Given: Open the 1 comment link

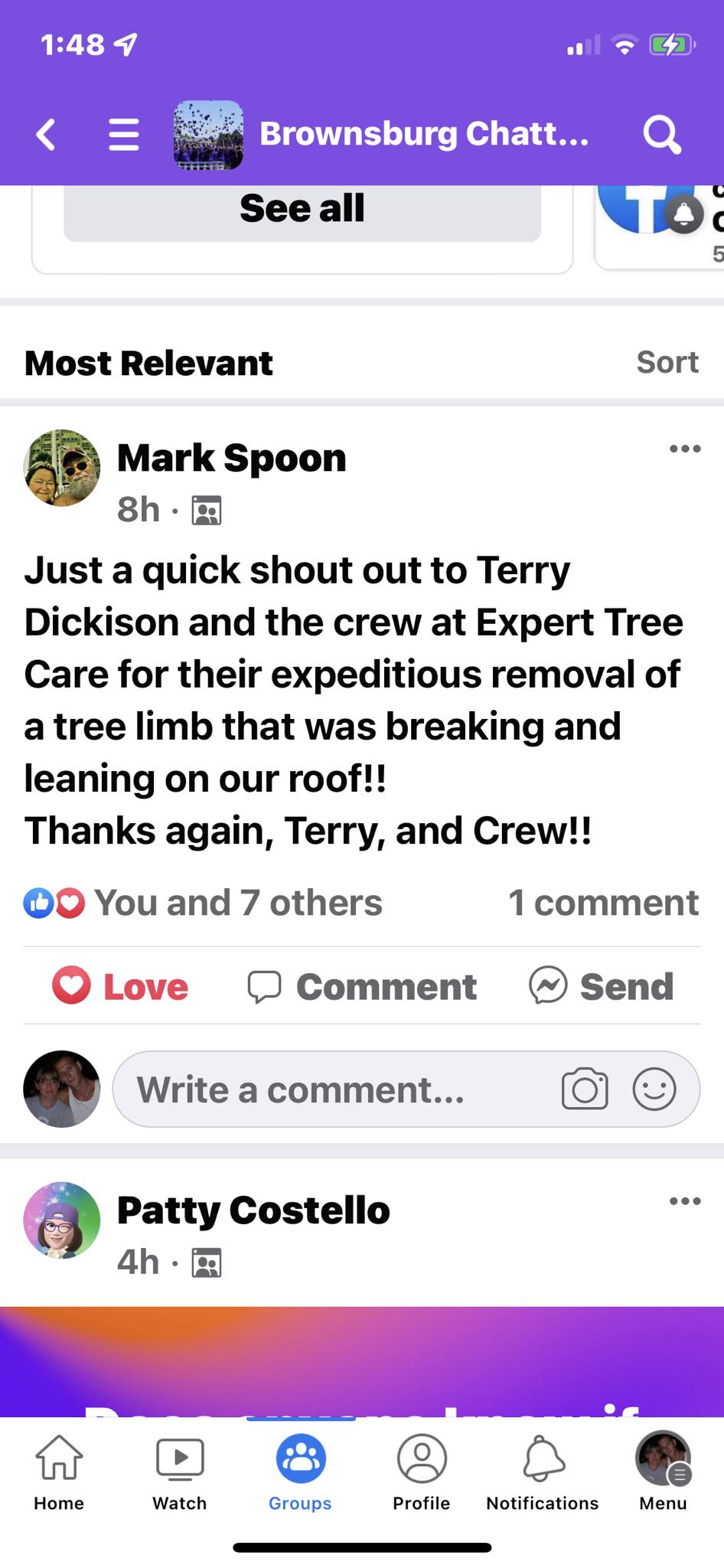Looking at the screenshot, I should (x=603, y=903).
